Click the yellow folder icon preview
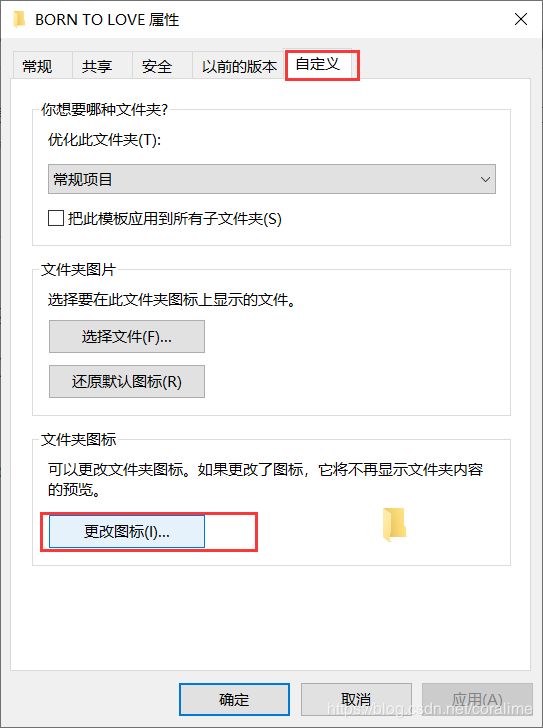Viewport: 543px width, 728px height. 394,525
